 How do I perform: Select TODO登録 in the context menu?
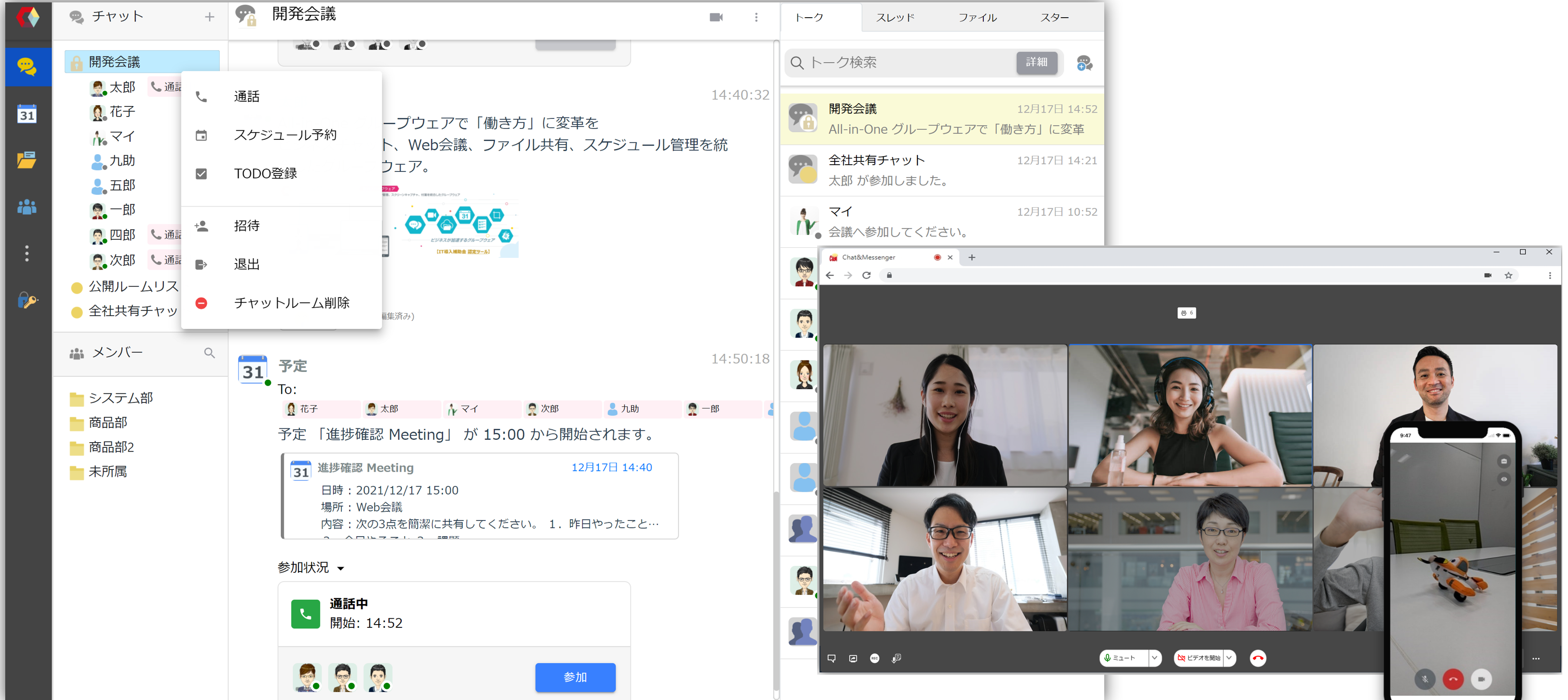pyautogui.click(x=281, y=174)
